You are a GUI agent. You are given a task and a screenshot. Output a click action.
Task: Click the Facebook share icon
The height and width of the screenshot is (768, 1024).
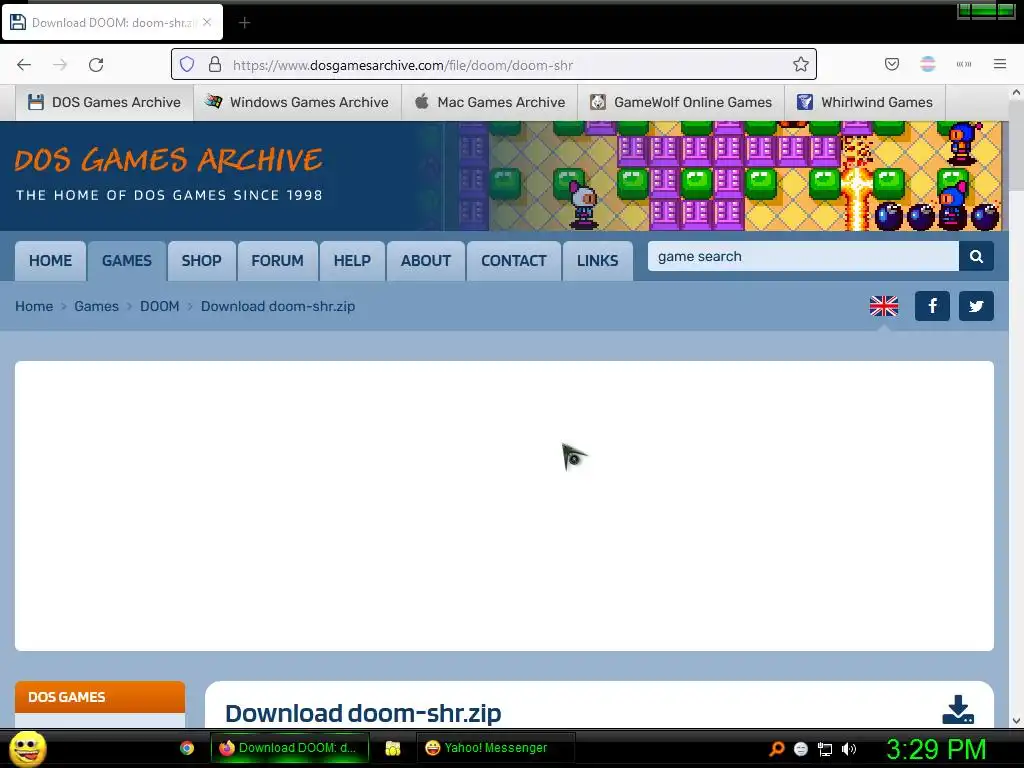click(933, 306)
